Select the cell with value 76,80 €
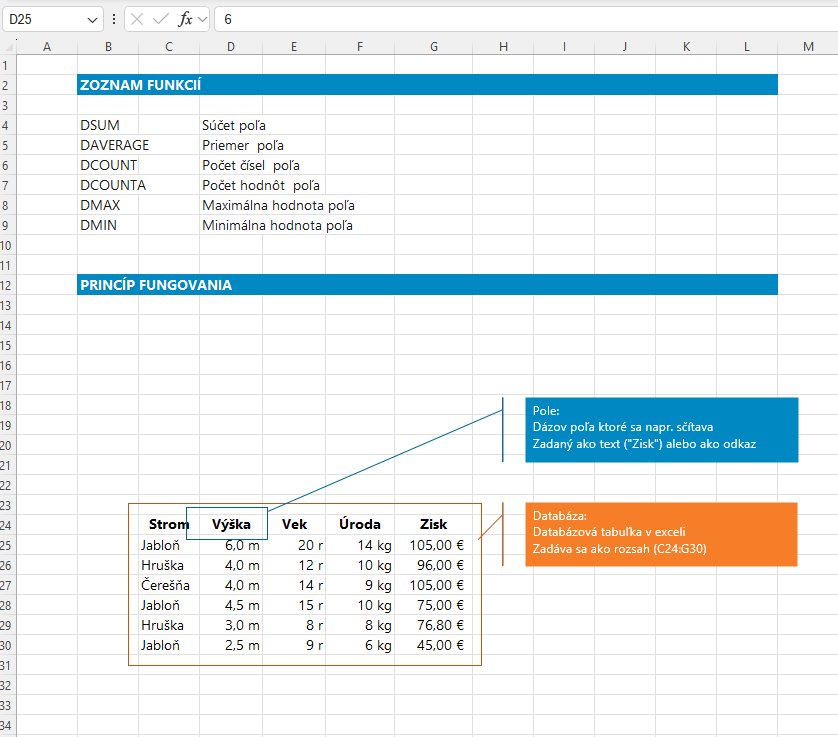 [x=436, y=625]
